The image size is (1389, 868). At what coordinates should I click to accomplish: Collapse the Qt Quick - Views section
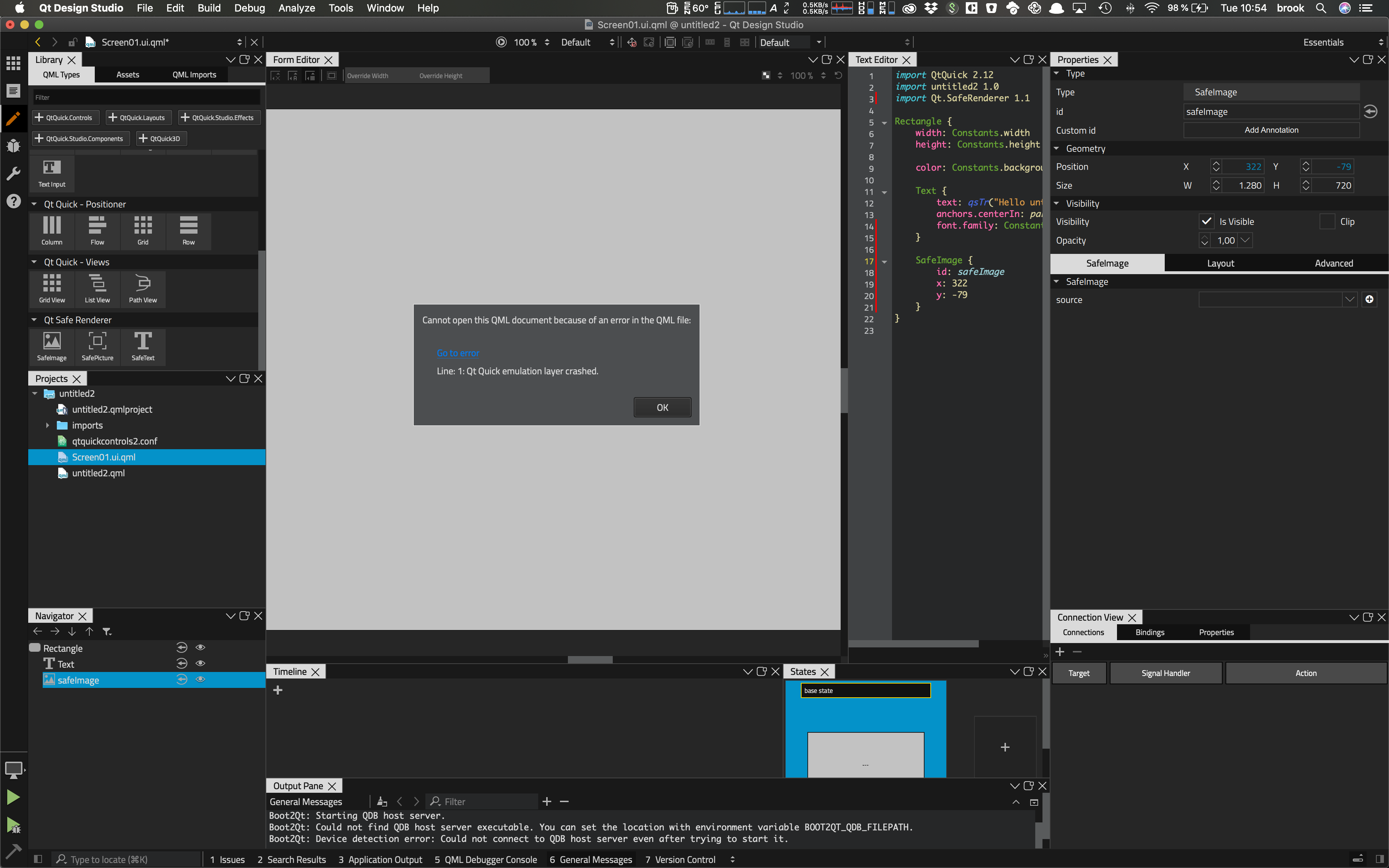click(34, 262)
